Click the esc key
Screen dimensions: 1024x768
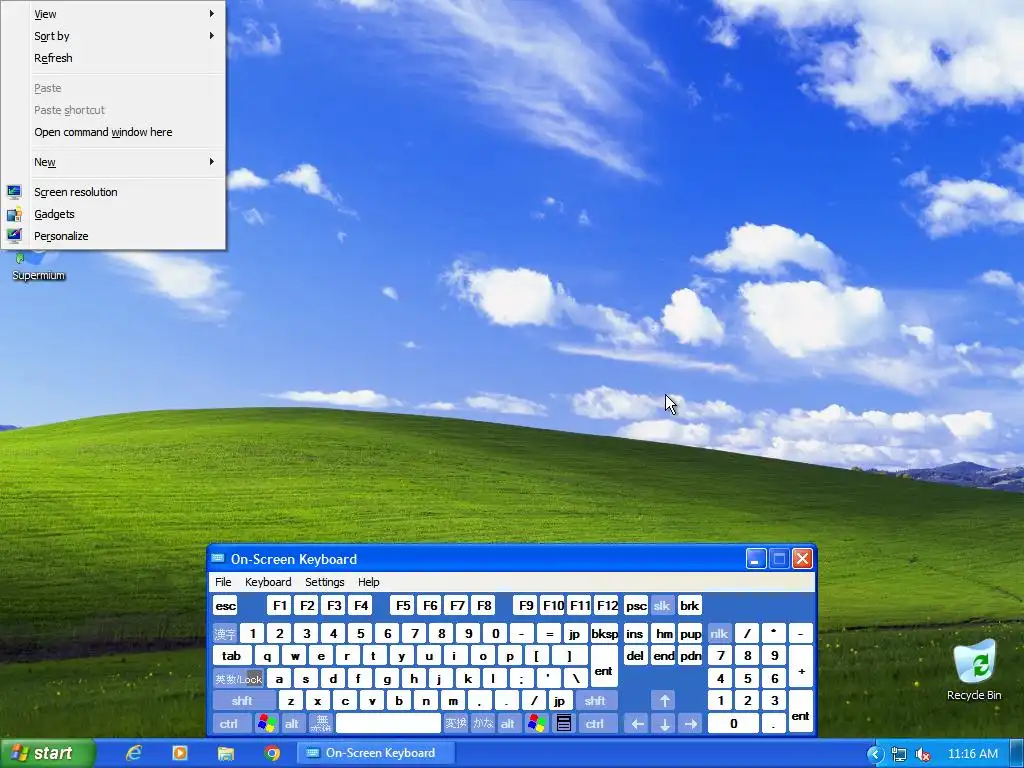pyautogui.click(x=225, y=606)
